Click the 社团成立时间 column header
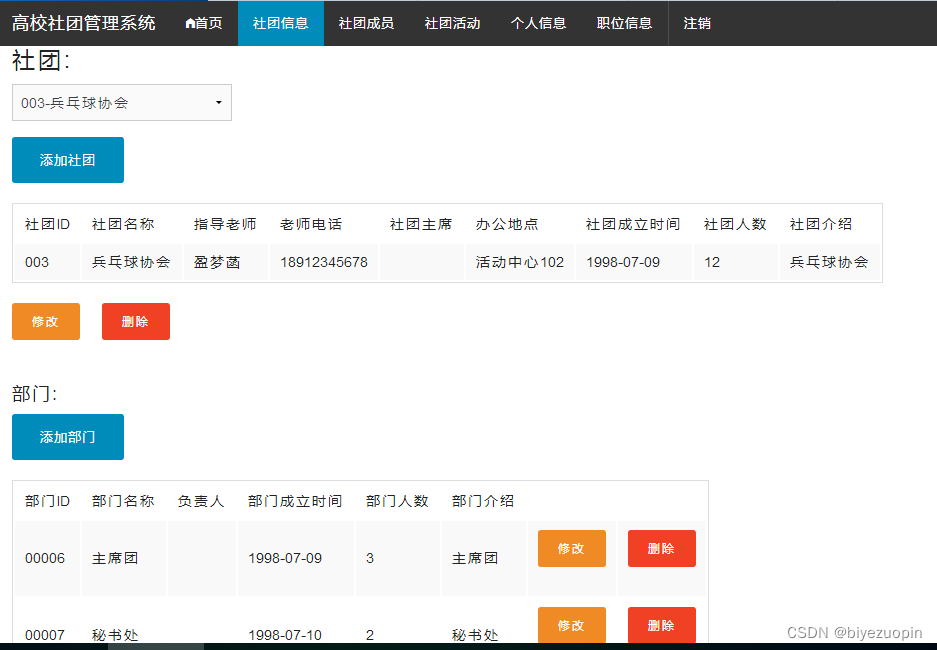 click(633, 224)
